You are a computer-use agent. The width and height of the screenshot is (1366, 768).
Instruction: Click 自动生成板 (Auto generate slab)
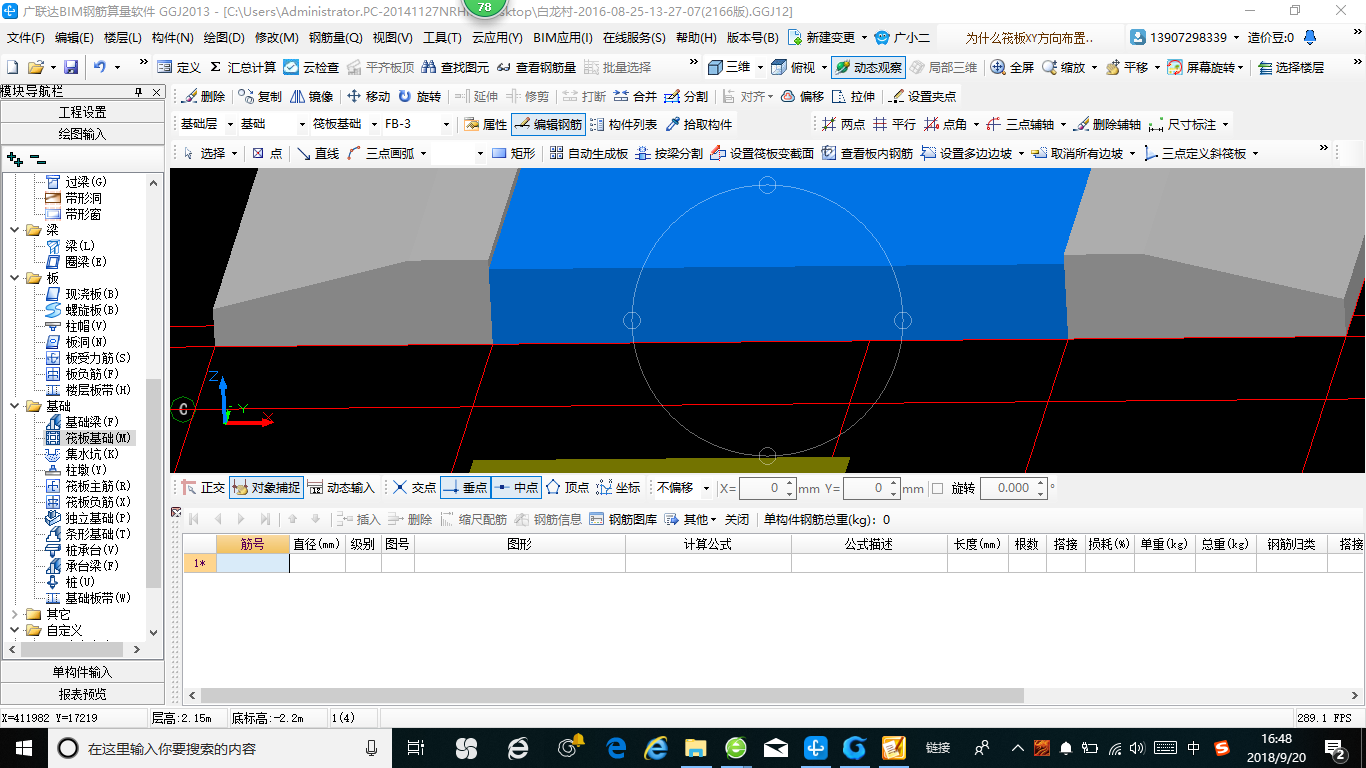point(588,153)
